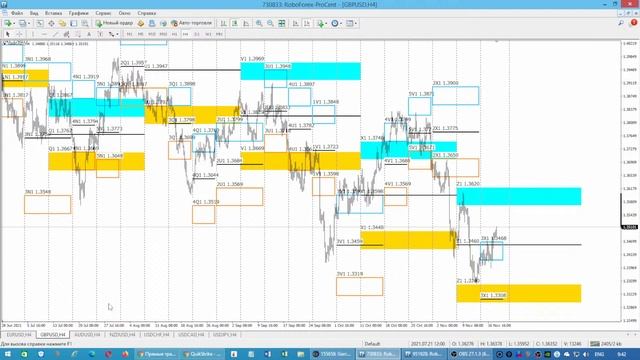Switch chart to Line Chart mode
640x360 pixels.
pos(246,24)
